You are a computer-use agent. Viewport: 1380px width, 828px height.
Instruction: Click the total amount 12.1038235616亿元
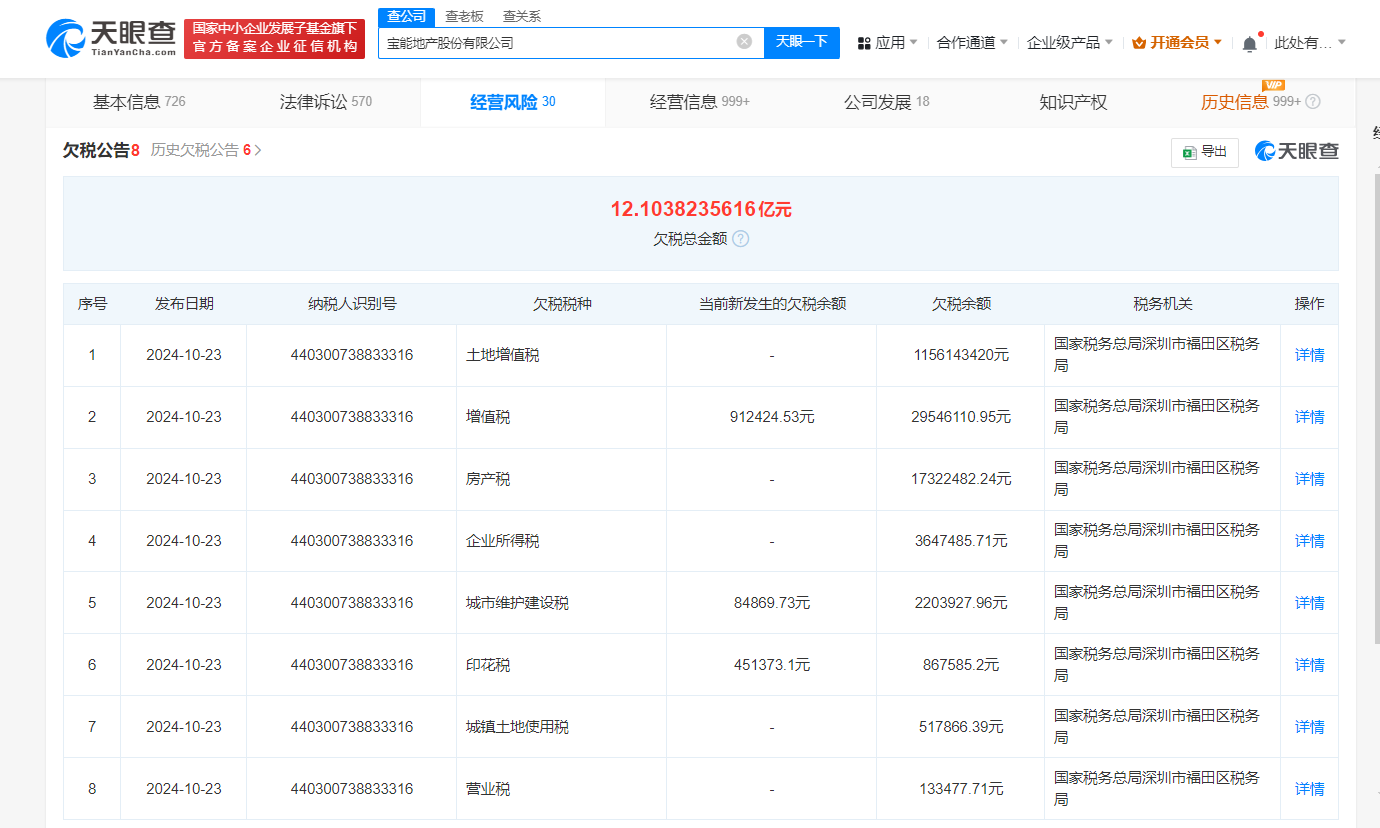701,209
